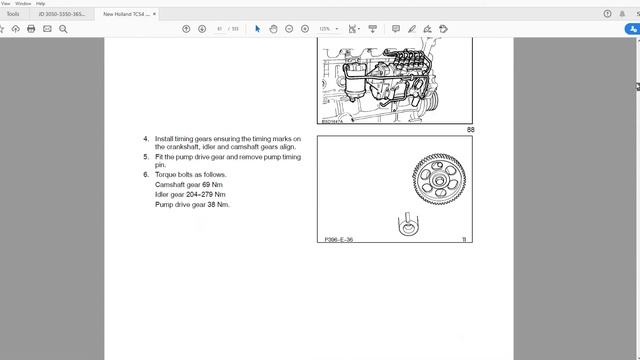This screenshot has height=360, width=640.
Task: Click the current page number field
Action: click(x=219, y=29)
